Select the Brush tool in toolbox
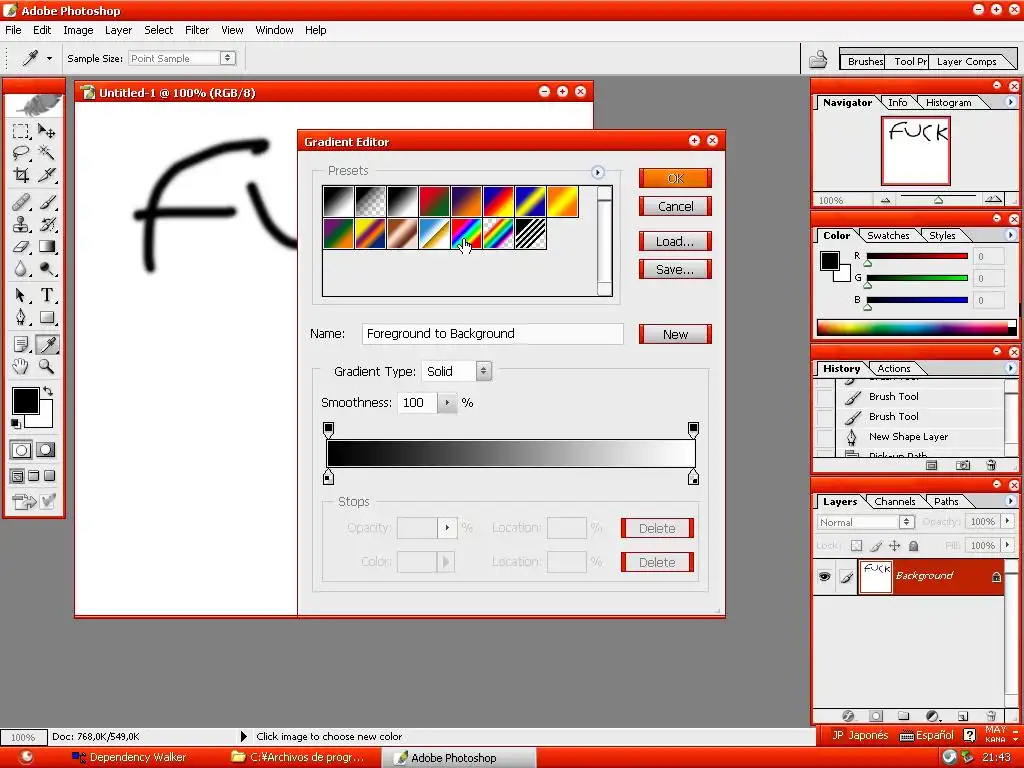The width and height of the screenshot is (1024, 768). click(x=46, y=202)
